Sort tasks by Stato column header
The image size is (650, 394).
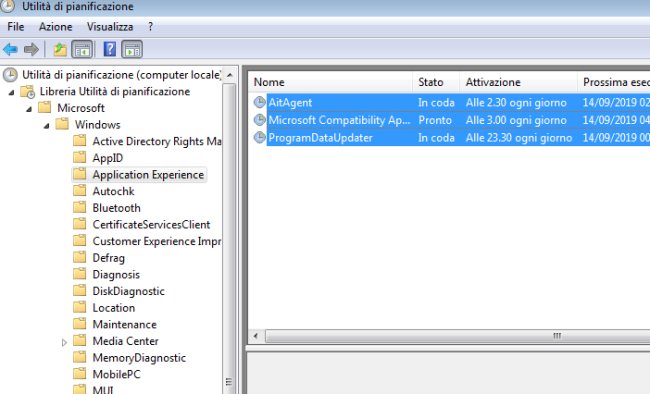tap(436, 82)
